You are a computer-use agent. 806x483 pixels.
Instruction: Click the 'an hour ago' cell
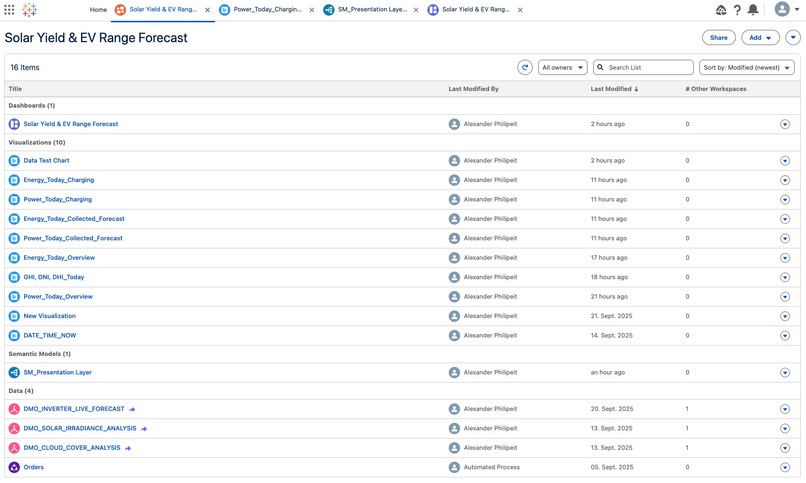608,373
